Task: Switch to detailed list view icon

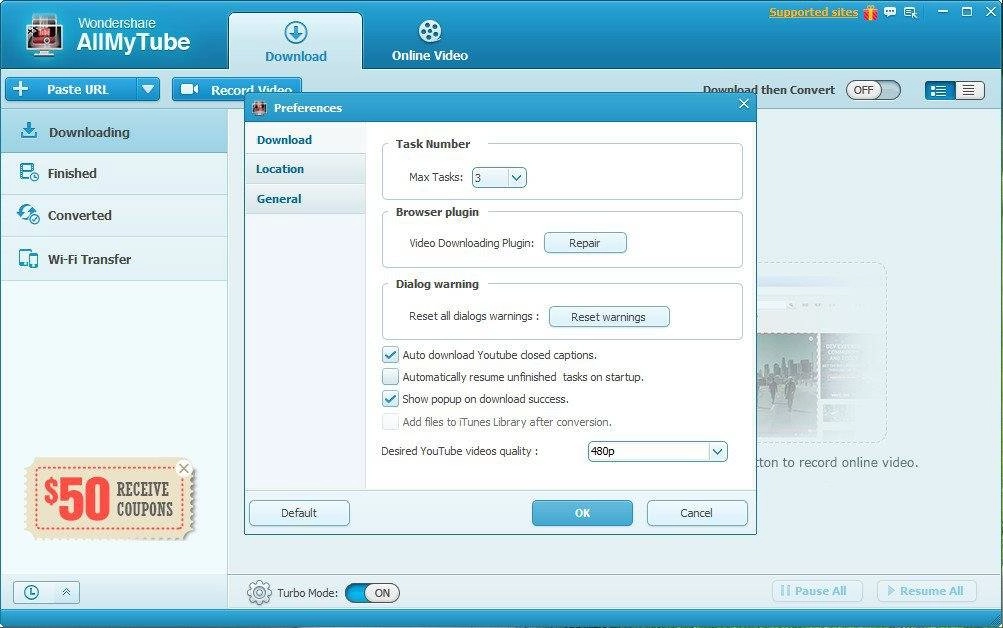Action: 939,90
